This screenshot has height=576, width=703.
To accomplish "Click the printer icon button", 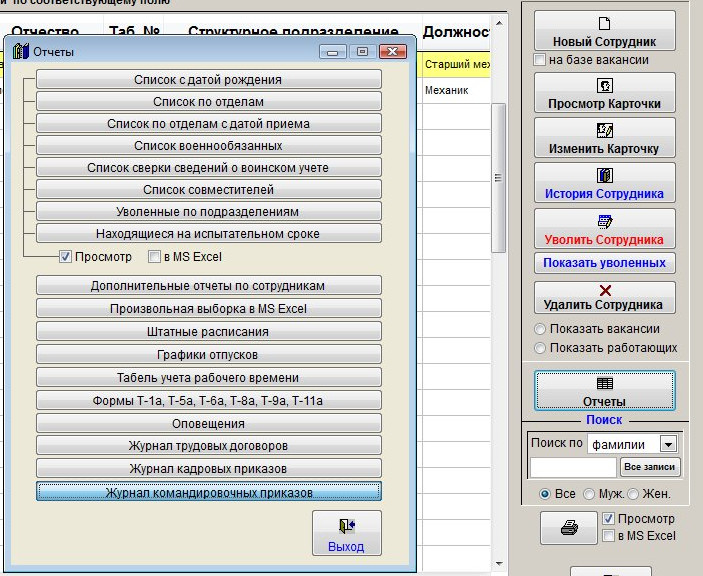I will [x=568, y=528].
